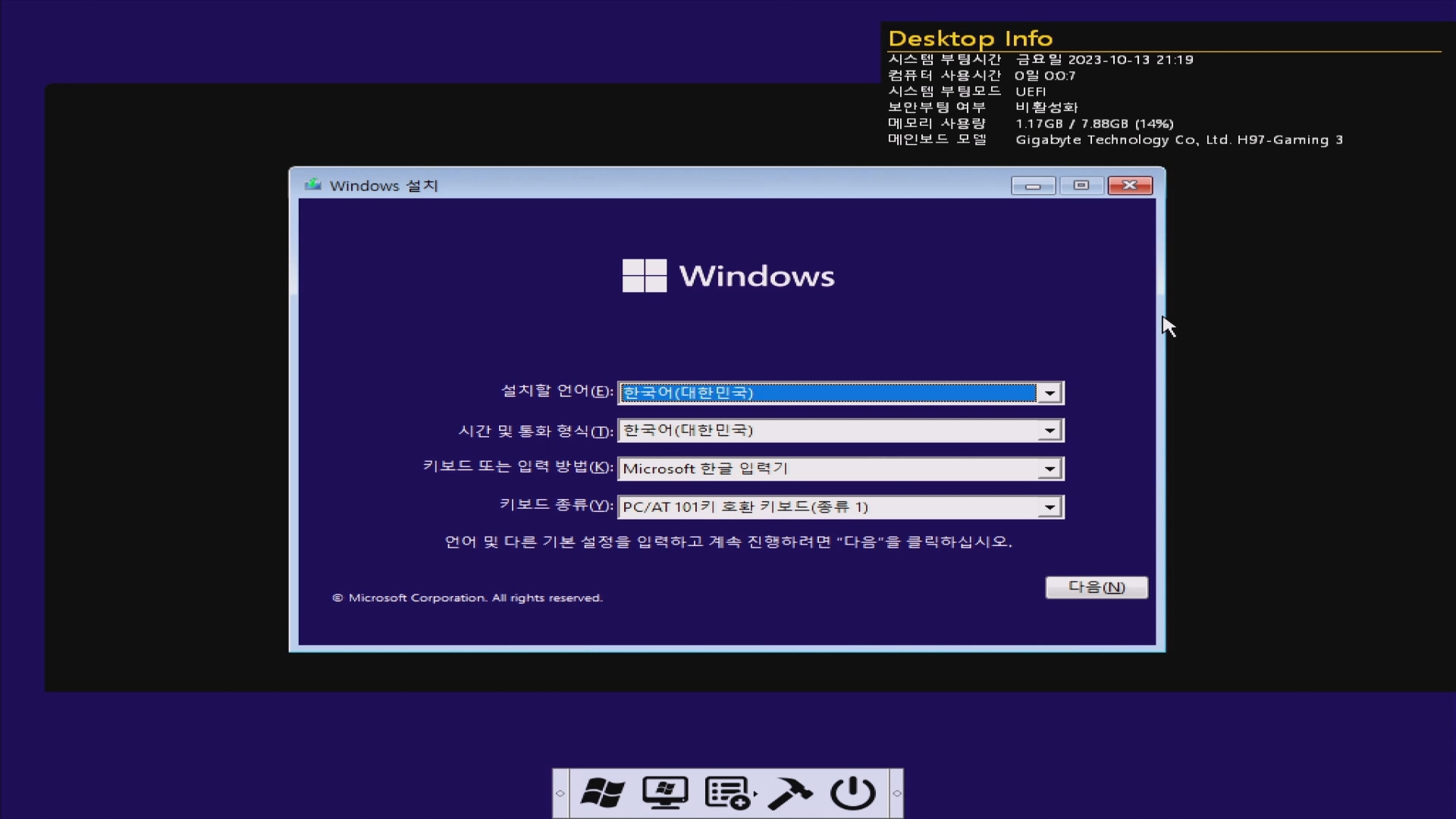Click the Microsoft Corporation copyright text

[467, 598]
